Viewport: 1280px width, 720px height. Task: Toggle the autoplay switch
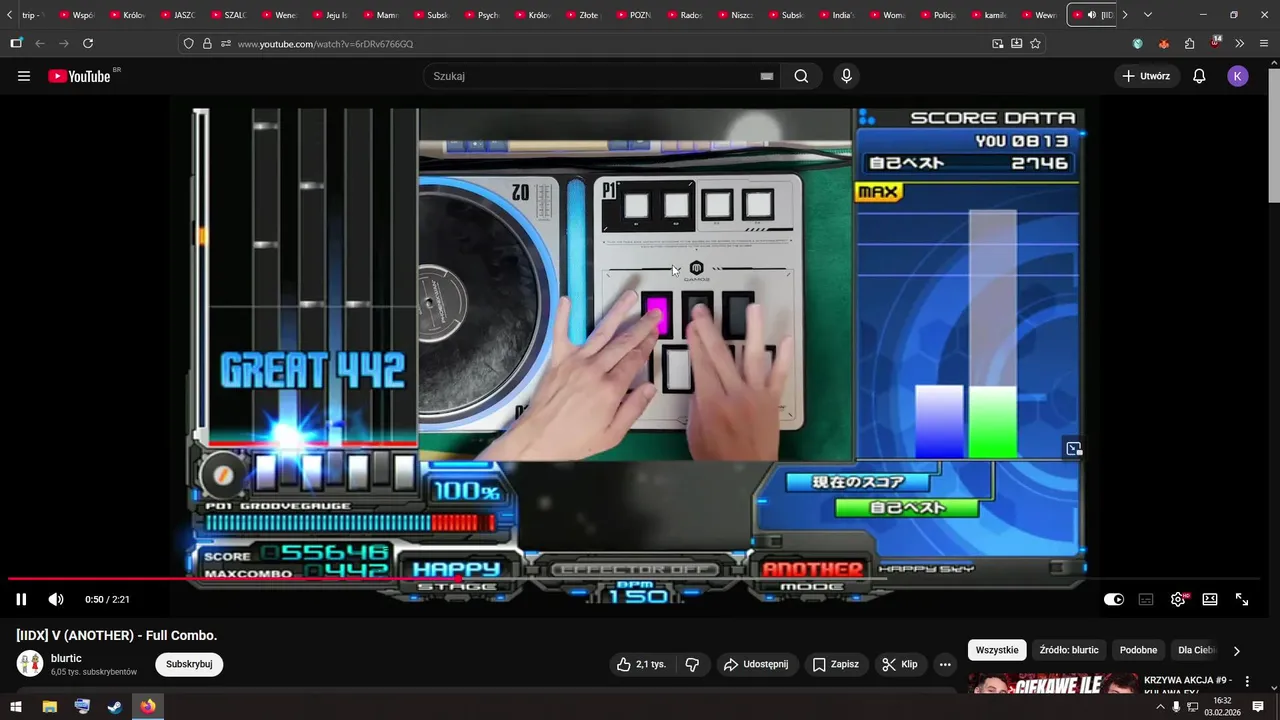click(1113, 599)
